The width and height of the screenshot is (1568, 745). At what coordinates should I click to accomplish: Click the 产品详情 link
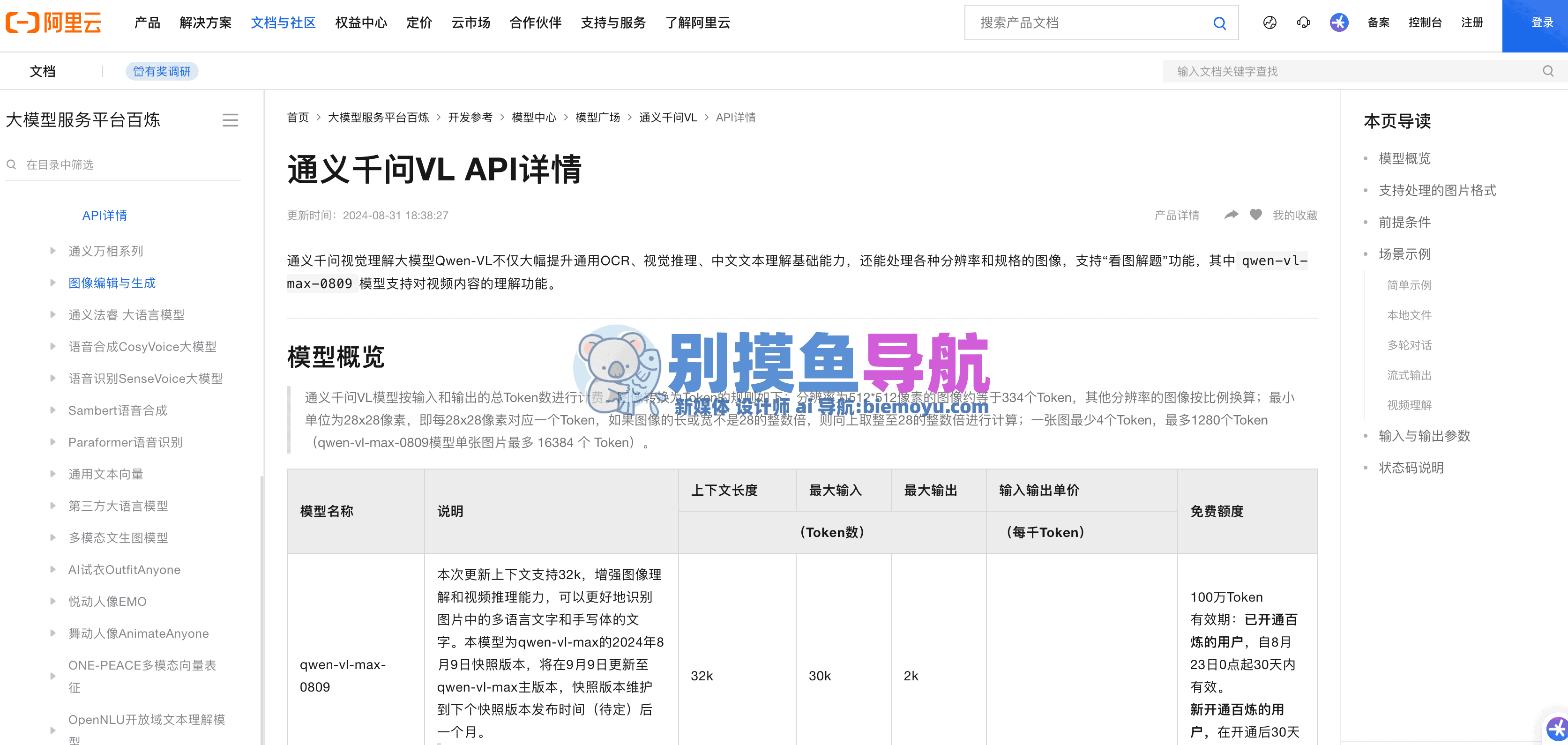(x=1177, y=215)
